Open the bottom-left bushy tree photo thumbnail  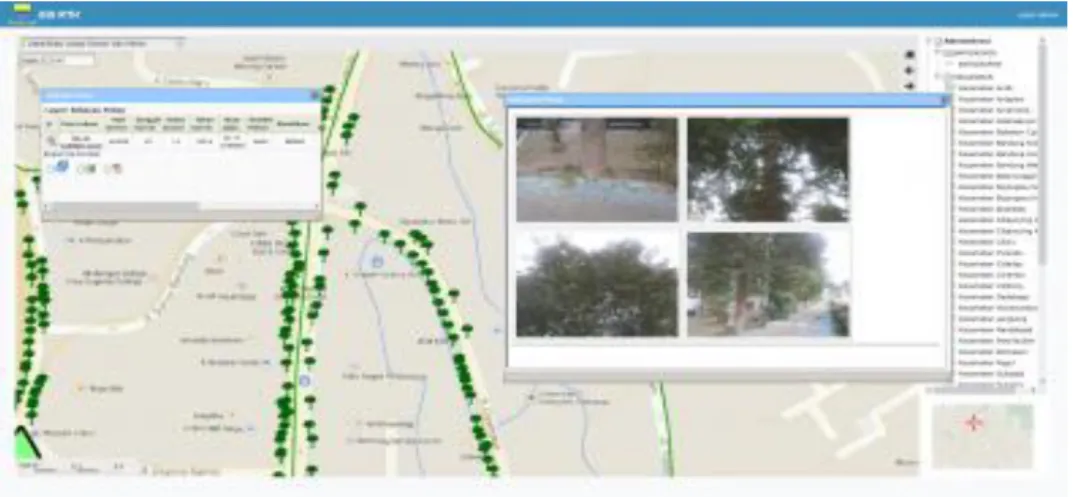point(597,285)
